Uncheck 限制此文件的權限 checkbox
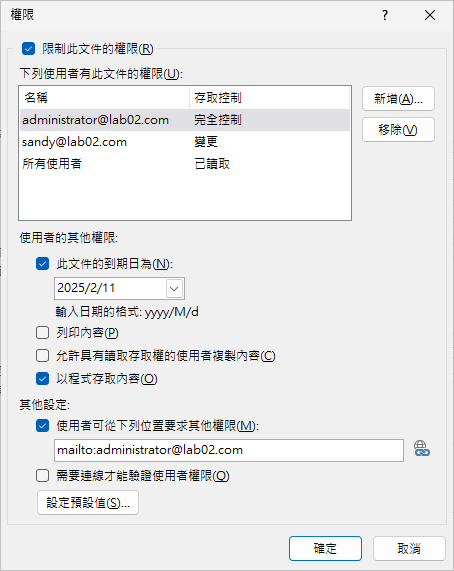The width and height of the screenshot is (454, 571). coord(28,48)
